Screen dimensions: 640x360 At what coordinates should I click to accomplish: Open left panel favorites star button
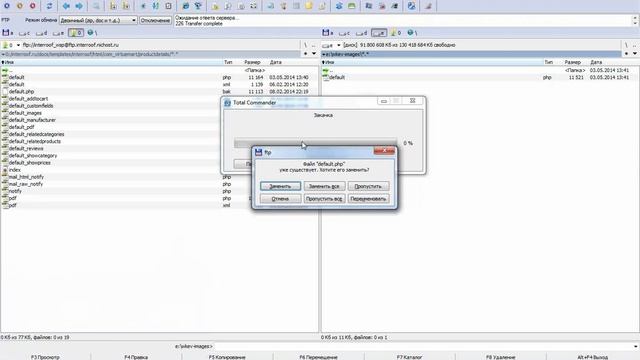[305, 53]
